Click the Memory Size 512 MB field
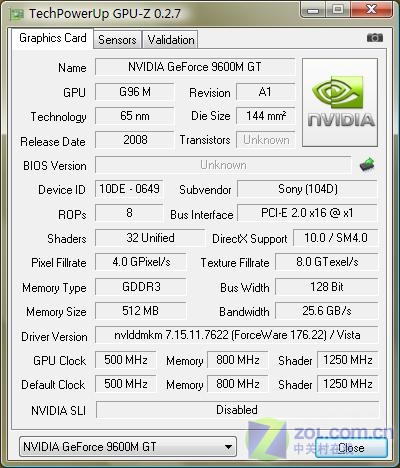400x468 pixels. pyautogui.click(x=140, y=311)
